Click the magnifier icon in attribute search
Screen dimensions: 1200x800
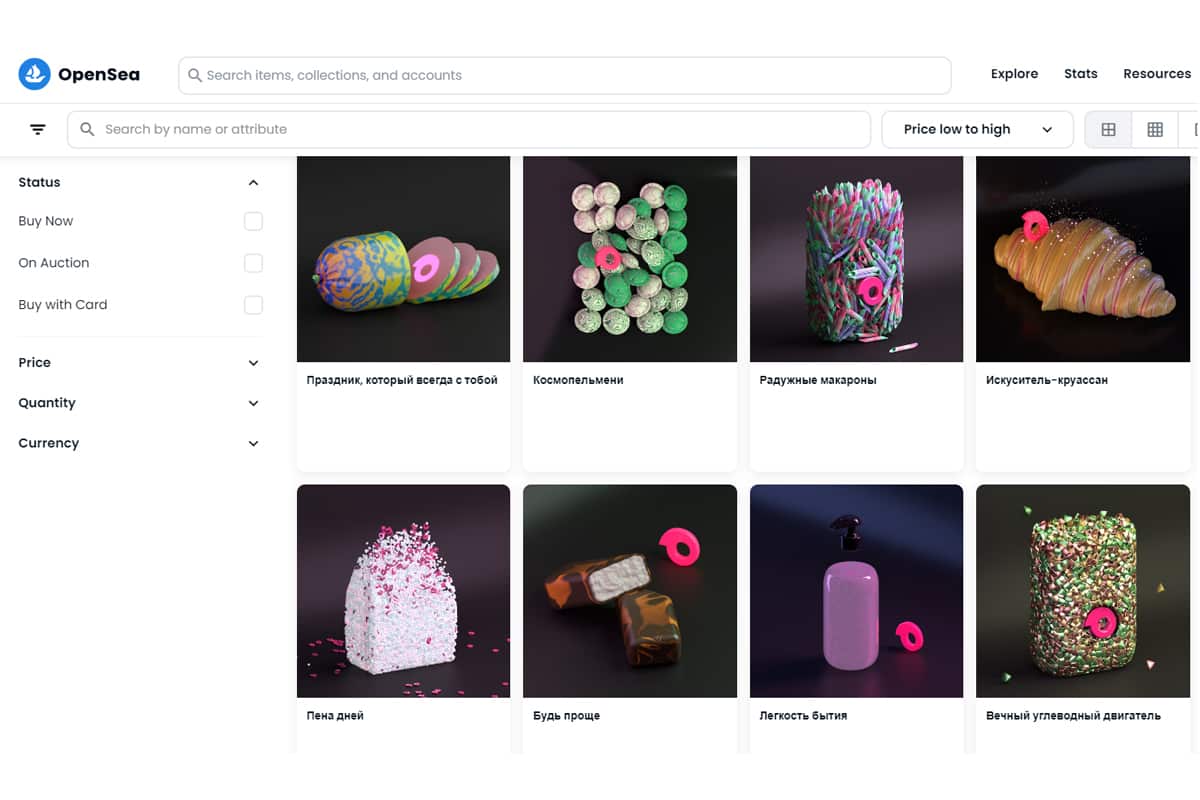[87, 129]
